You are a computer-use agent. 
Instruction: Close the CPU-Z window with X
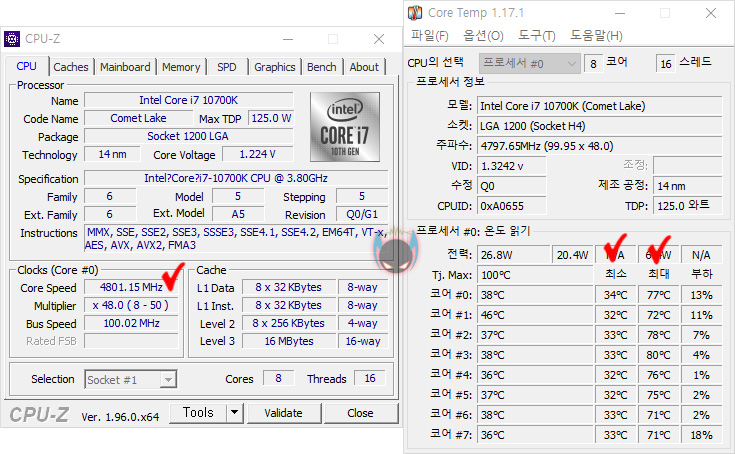click(x=379, y=39)
